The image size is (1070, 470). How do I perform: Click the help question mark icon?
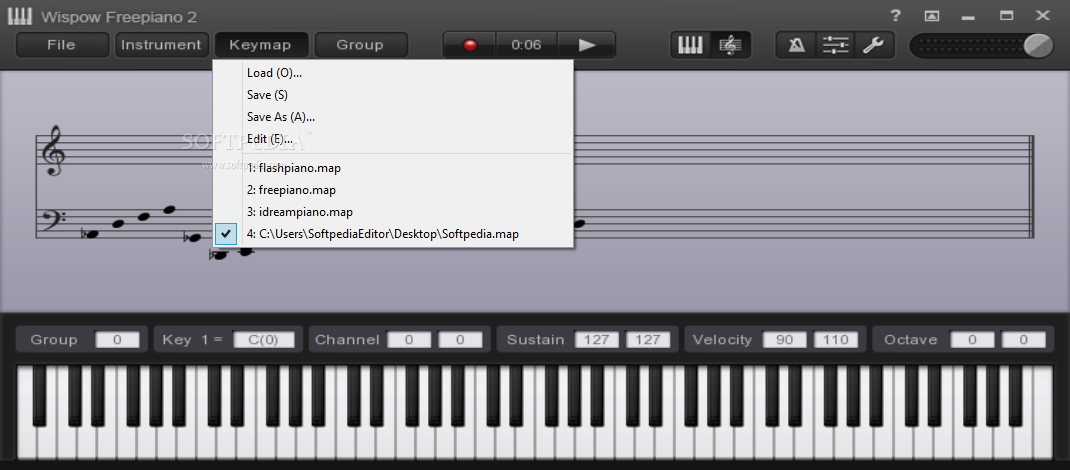tap(895, 16)
